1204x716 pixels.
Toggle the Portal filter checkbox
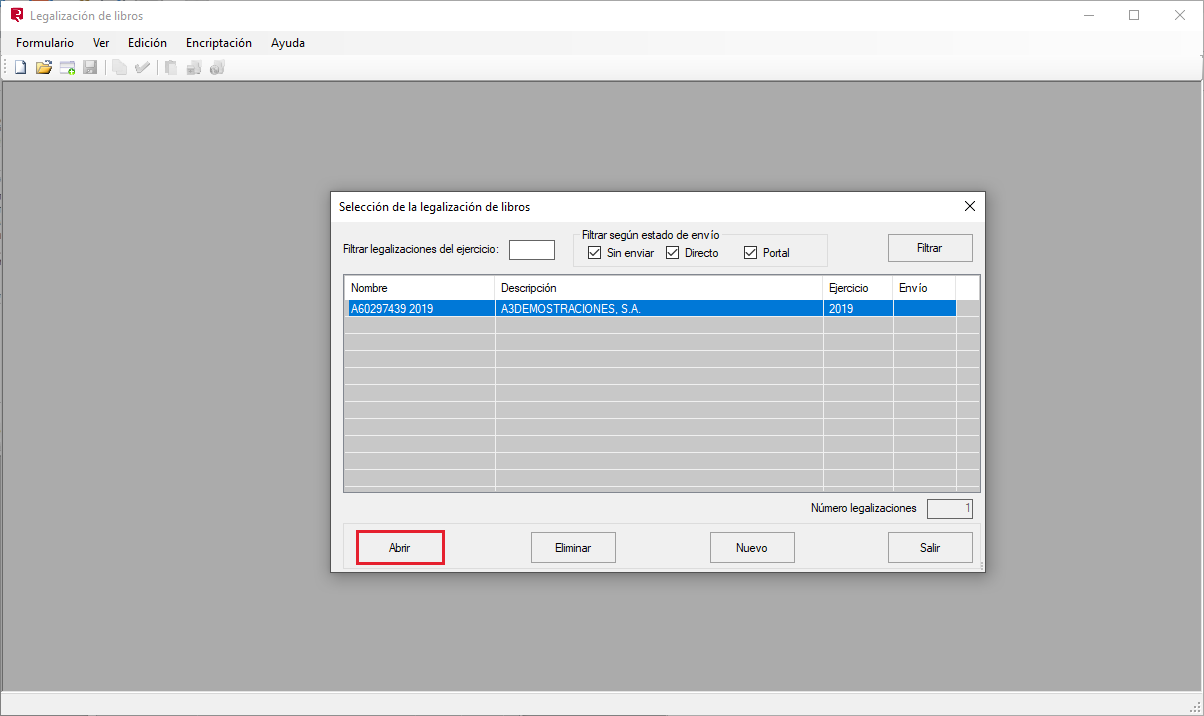point(751,252)
